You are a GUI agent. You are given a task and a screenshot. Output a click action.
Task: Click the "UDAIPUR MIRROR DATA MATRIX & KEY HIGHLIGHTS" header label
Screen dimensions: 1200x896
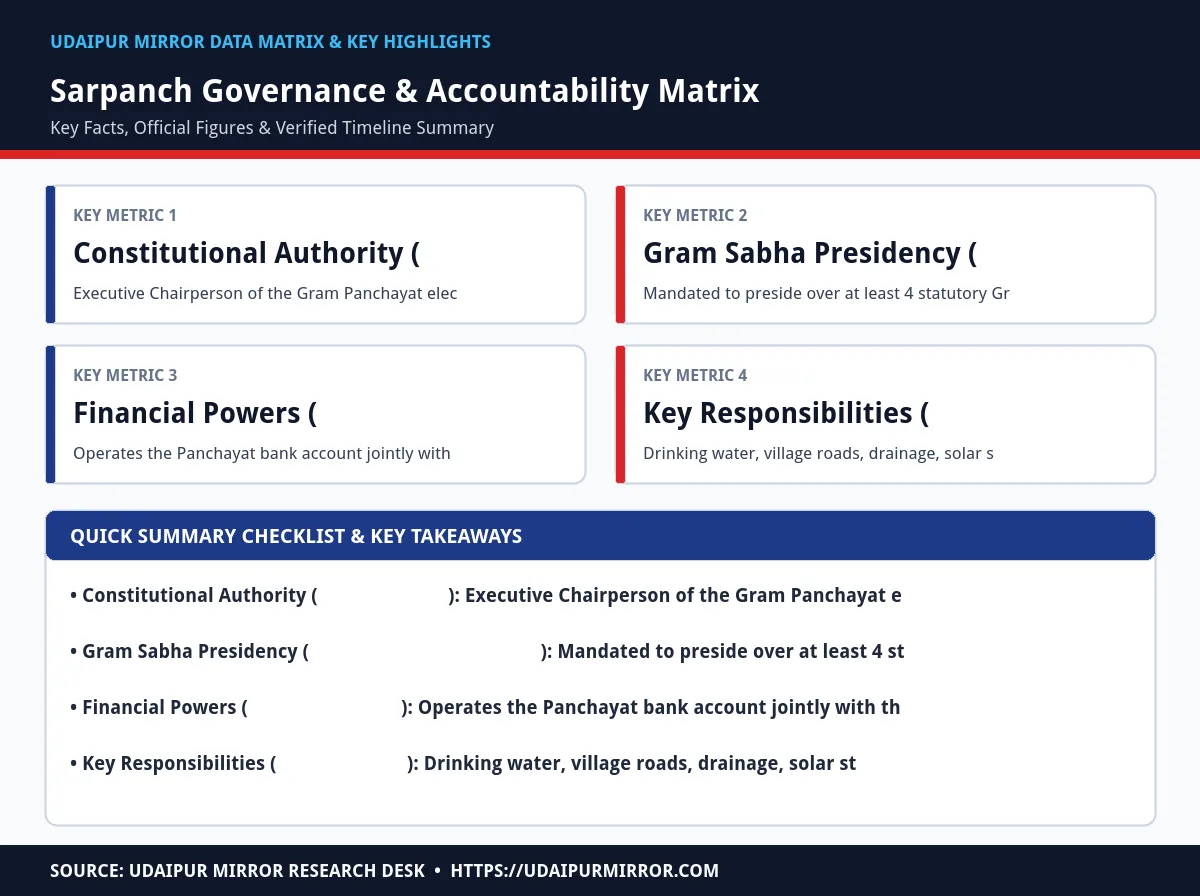click(x=270, y=42)
